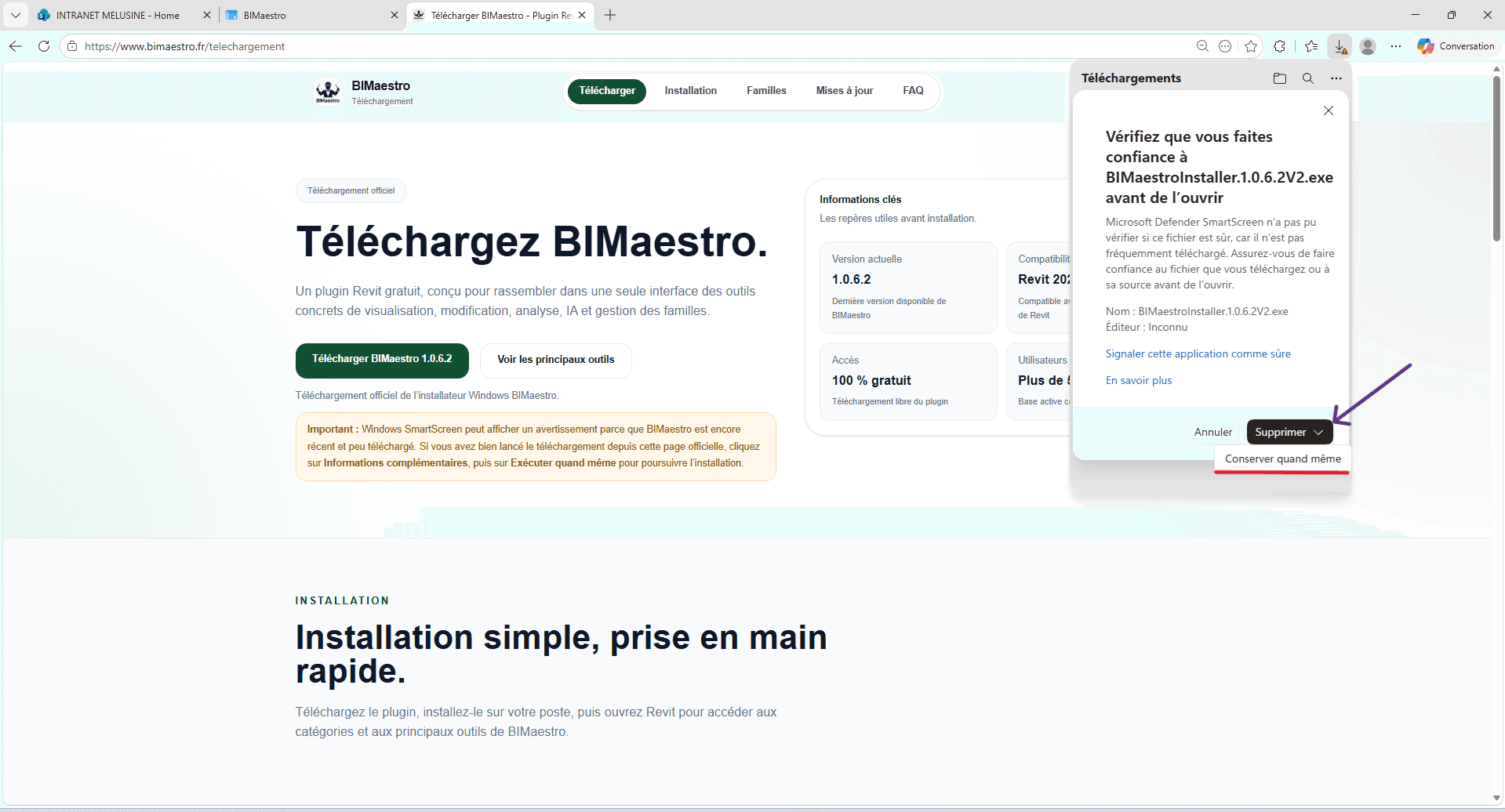Open the Copilot Conversation button

click(1456, 46)
